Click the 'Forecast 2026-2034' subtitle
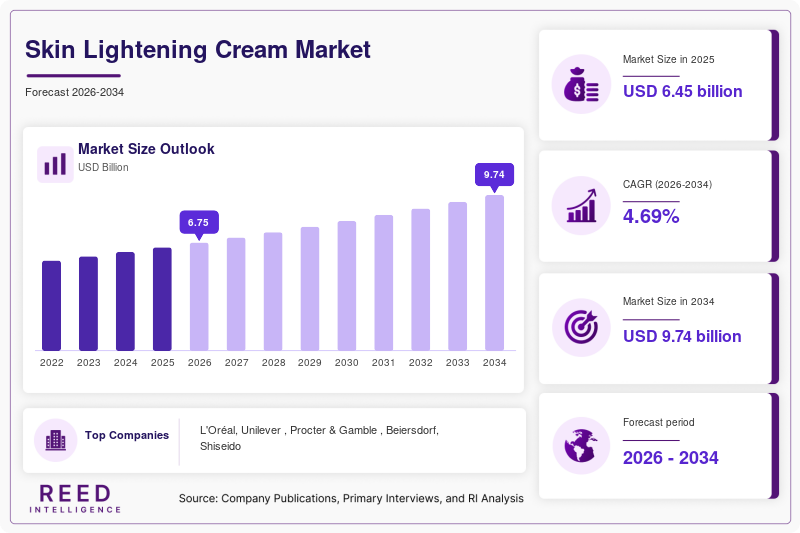The image size is (800, 533). 74,92
